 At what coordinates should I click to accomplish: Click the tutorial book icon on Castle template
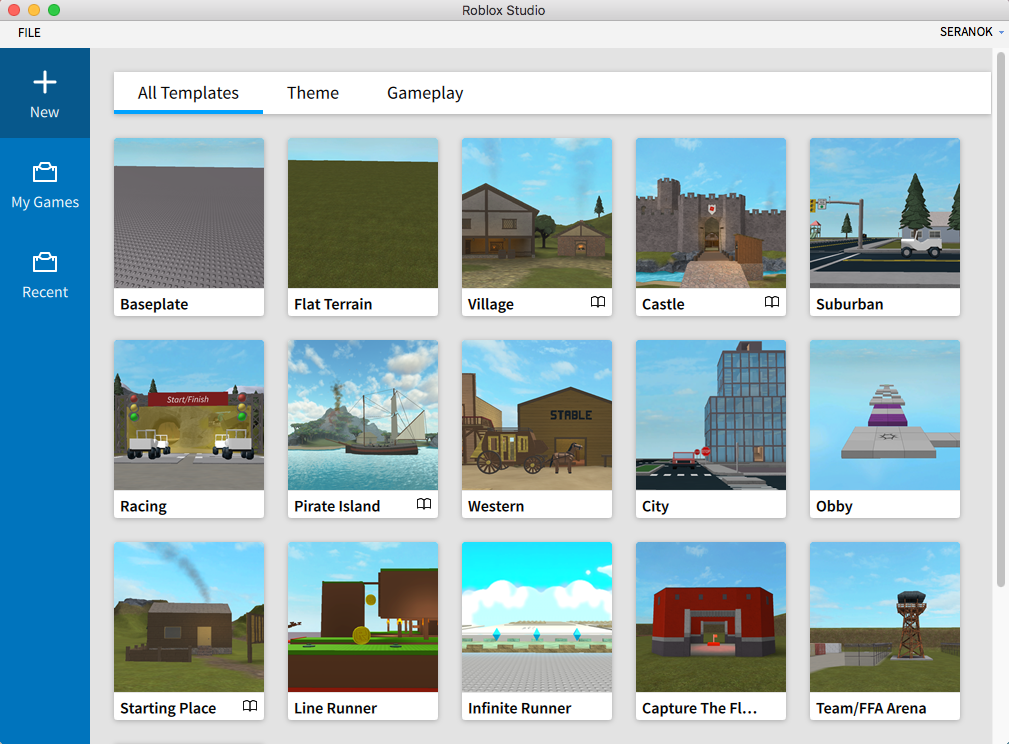tap(772, 302)
